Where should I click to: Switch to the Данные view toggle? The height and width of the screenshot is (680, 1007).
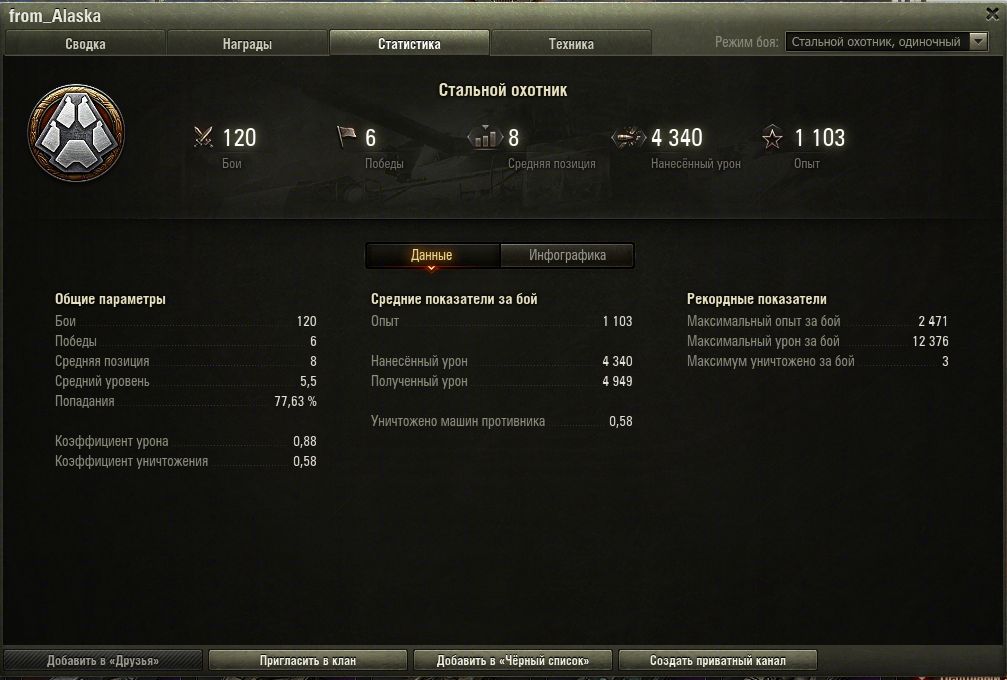(432, 255)
